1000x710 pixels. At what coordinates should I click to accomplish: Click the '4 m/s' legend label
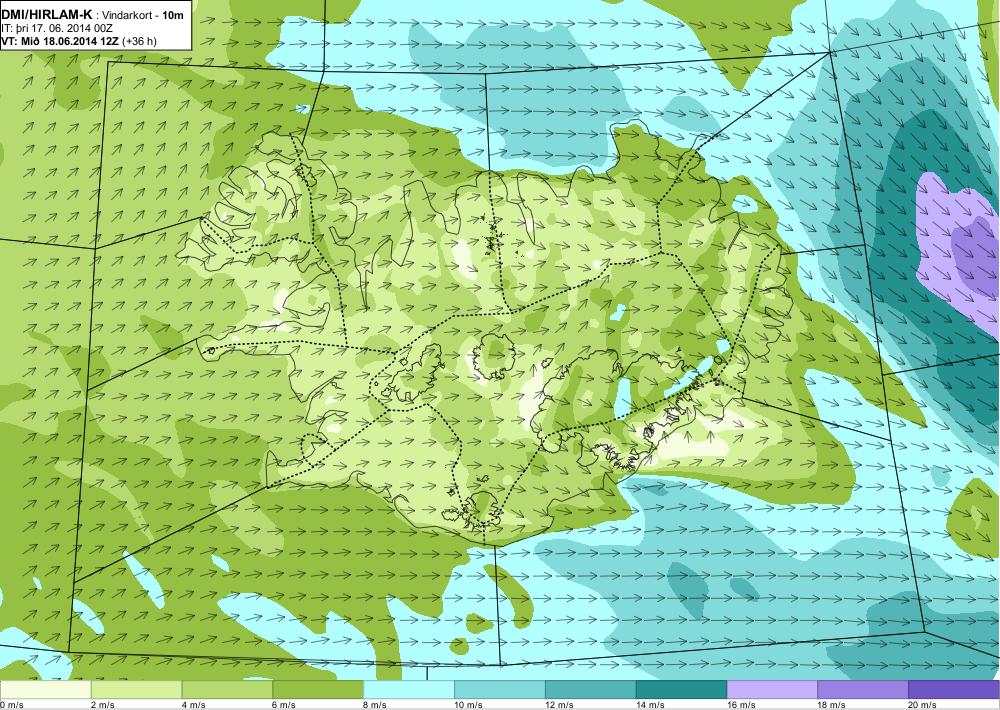pos(194,705)
